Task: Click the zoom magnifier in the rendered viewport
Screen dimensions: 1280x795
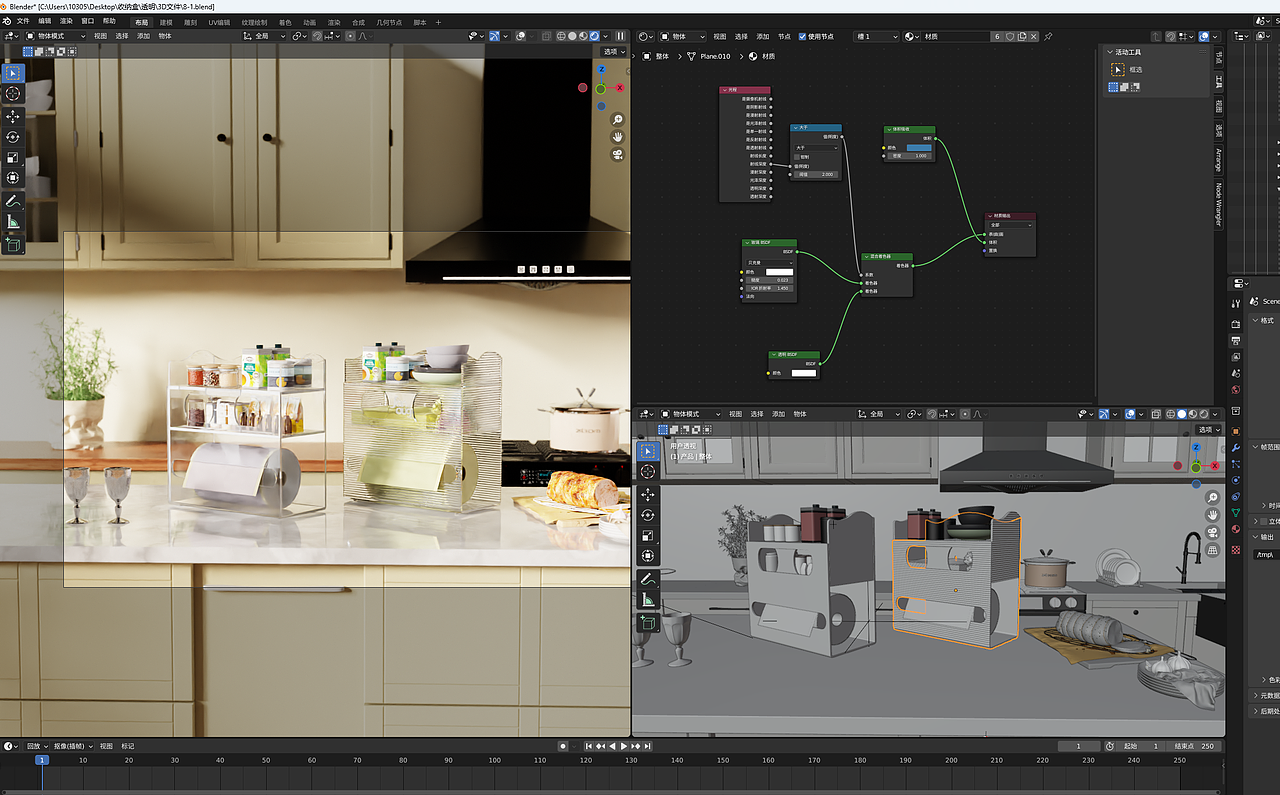Action: click(x=618, y=119)
